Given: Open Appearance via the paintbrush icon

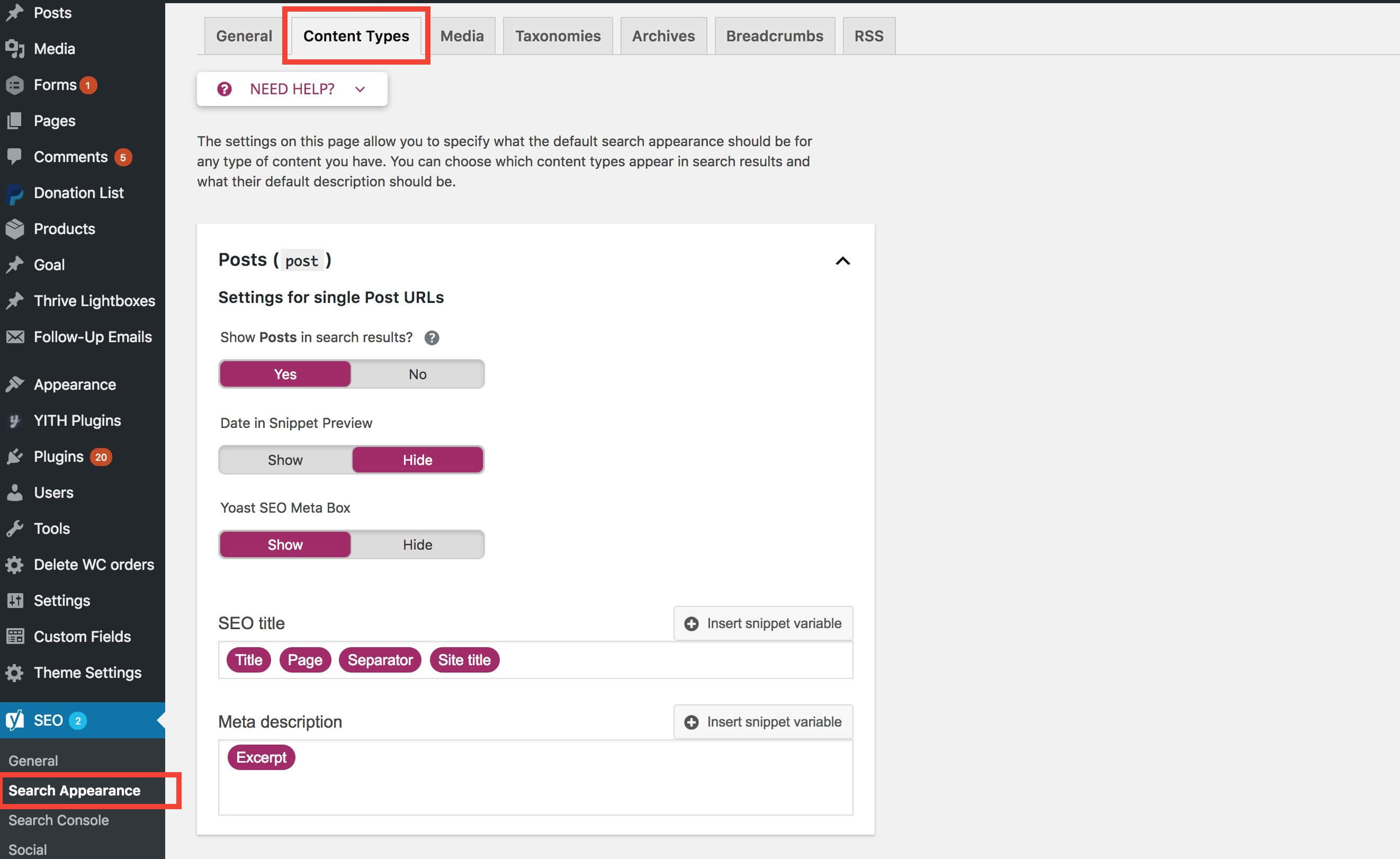Looking at the screenshot, I should (15, 384).
